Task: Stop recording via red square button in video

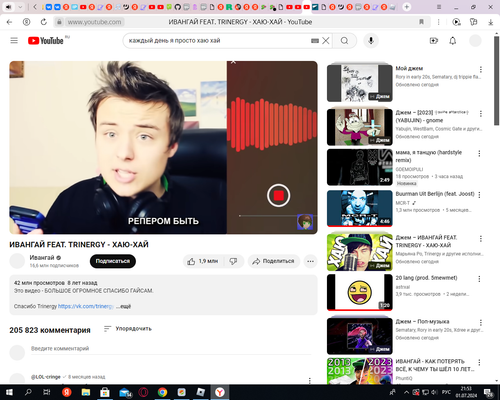Action: 279,195
